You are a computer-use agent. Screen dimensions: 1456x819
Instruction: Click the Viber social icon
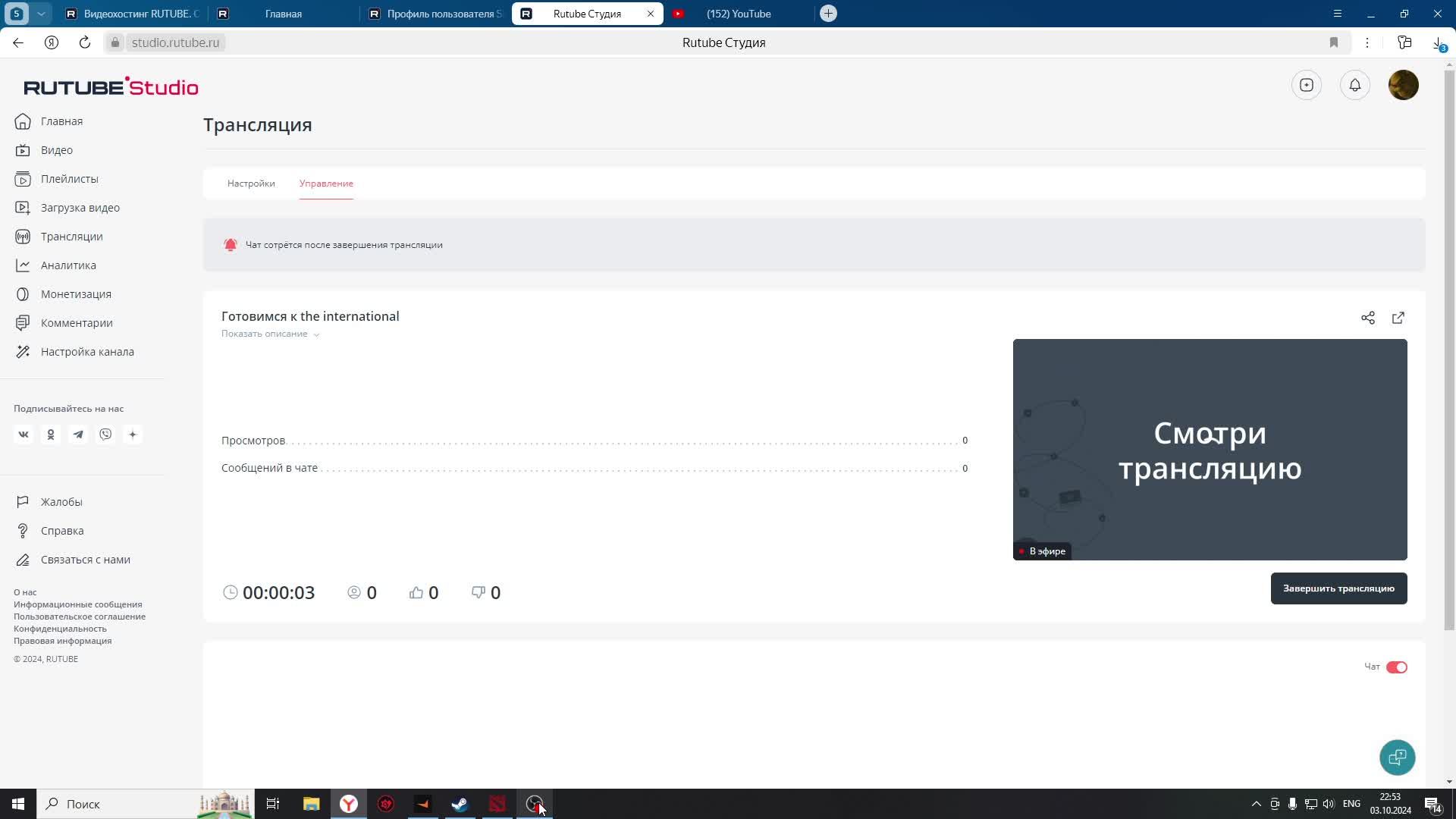[105, 435]
